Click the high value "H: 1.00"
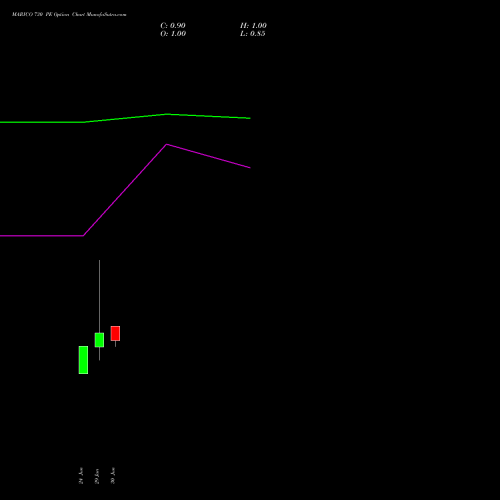The height and width of the screenshot is (500, 500). coord(253,26)
